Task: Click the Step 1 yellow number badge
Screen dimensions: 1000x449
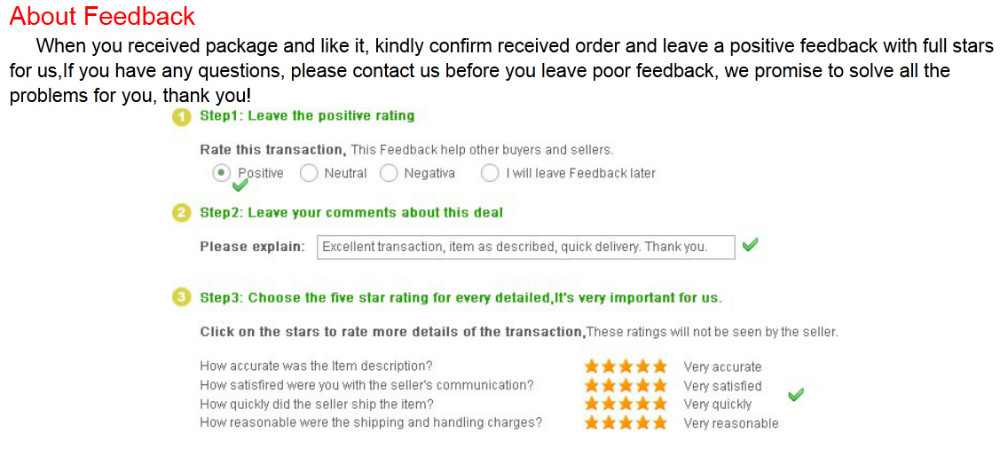Action: point(182,117)
